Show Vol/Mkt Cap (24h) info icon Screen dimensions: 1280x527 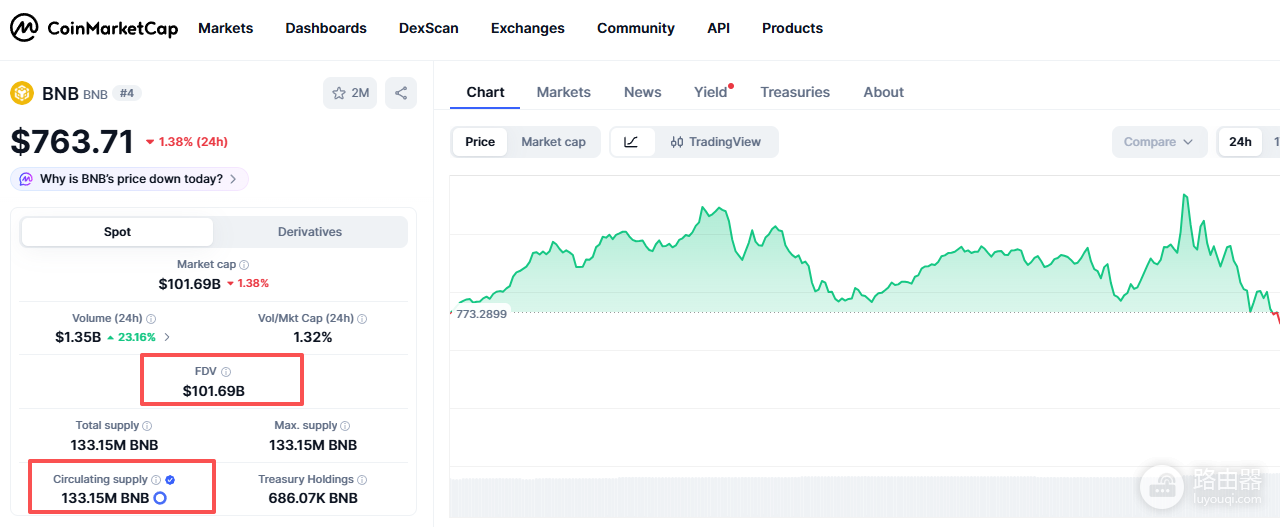tap(362, 319)
